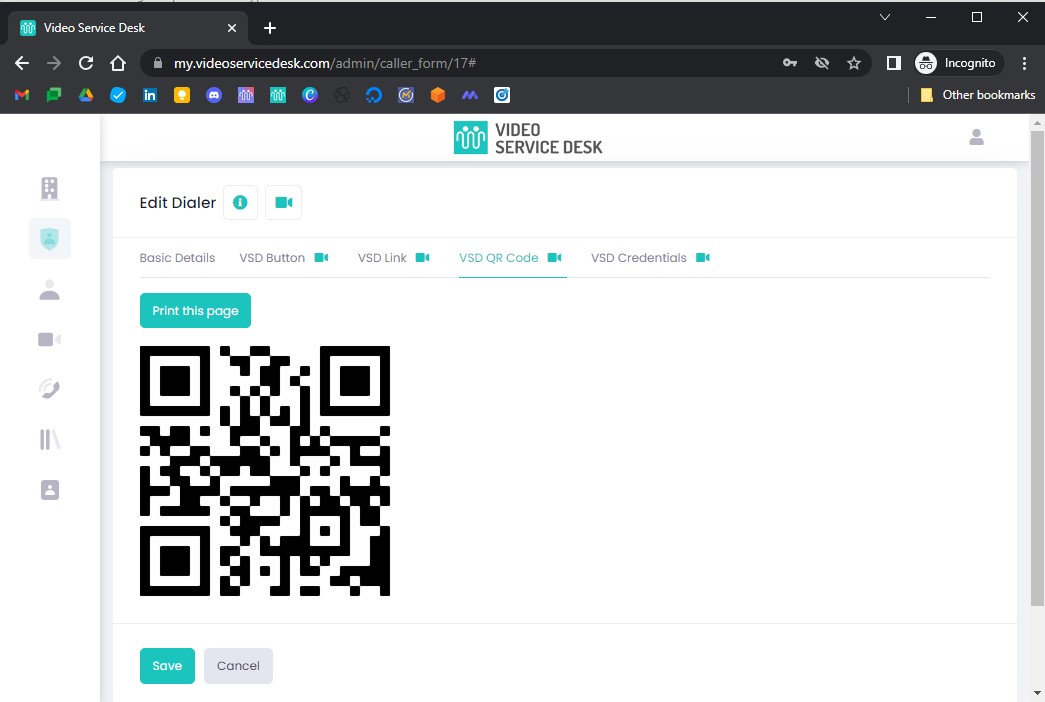
Task: Open the video camera sidebar icon
Action: 49,339
